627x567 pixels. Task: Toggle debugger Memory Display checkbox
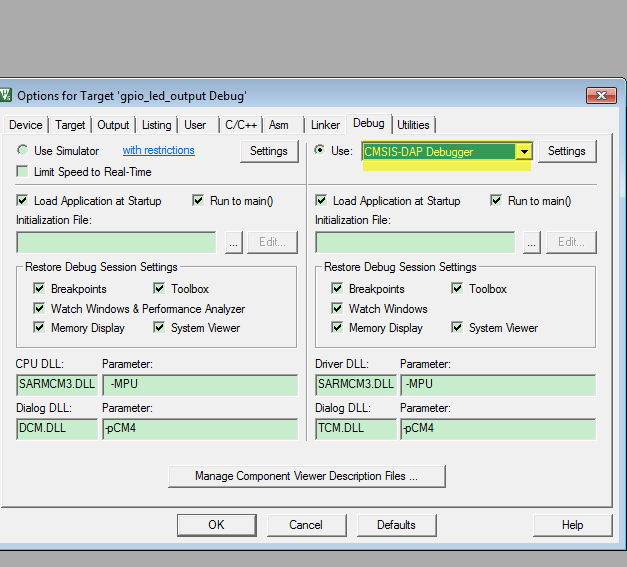point(337,327)
